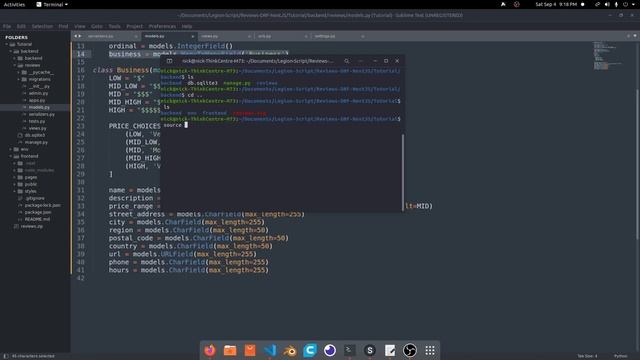Click the microphone indicator in top bar

tap(616, 4)
